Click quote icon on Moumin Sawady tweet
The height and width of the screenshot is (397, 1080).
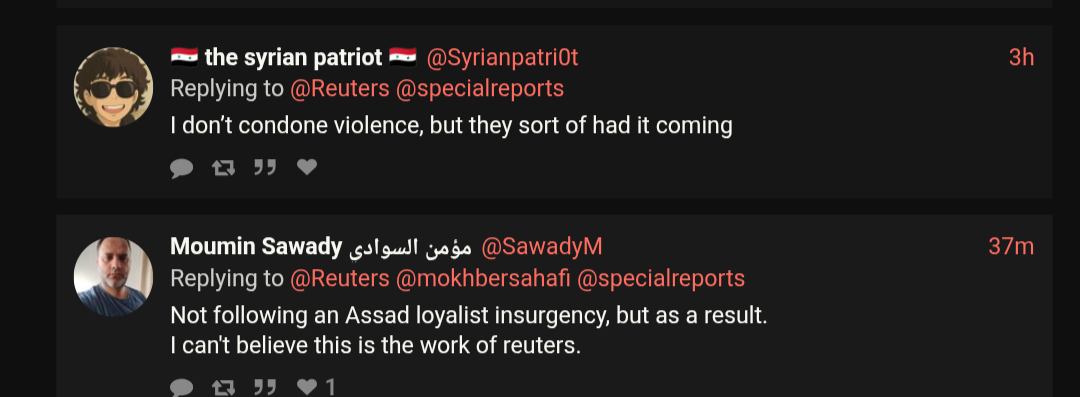(265, 387)
